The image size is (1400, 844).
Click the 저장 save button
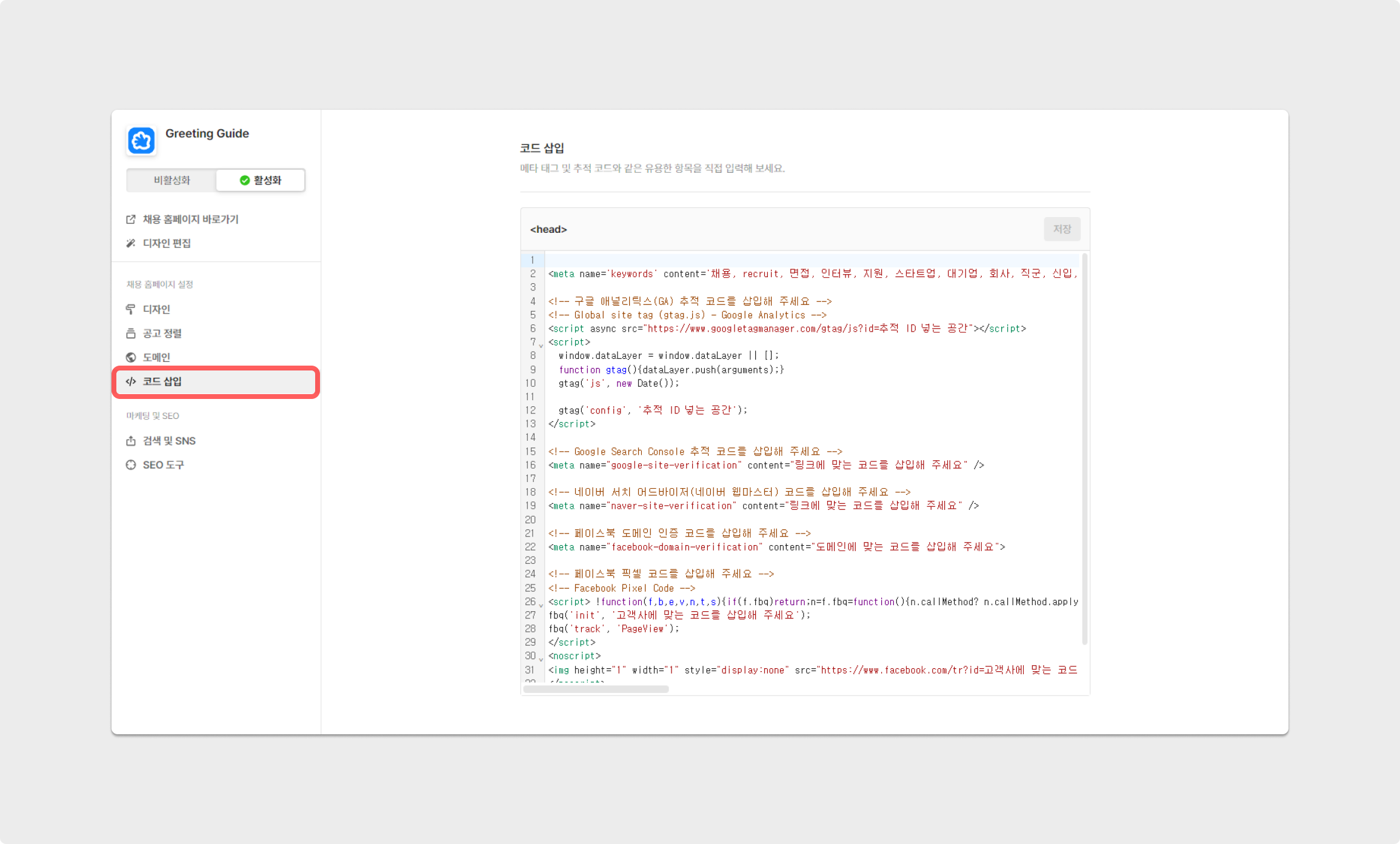click(x=1062, y=229)
